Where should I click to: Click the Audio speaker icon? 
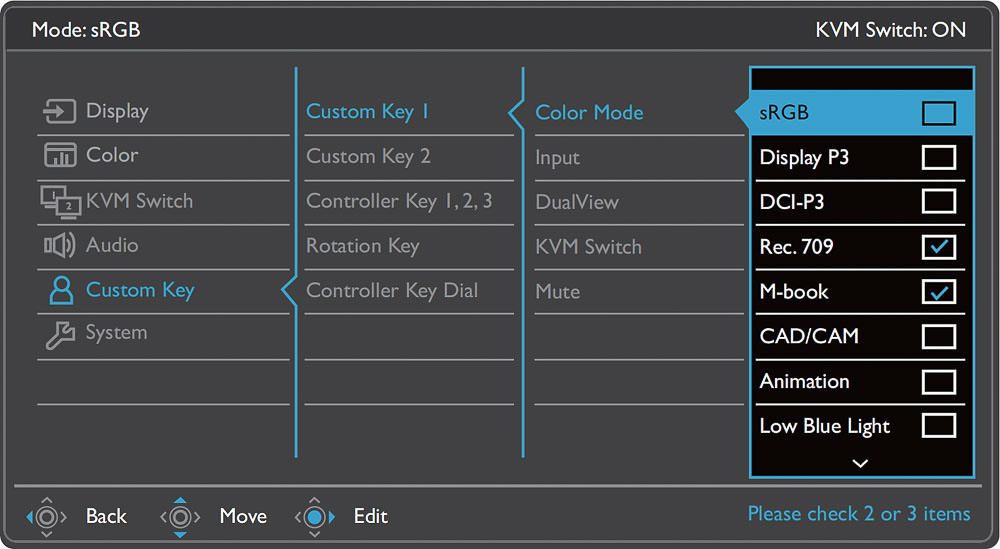pos(59,245)
